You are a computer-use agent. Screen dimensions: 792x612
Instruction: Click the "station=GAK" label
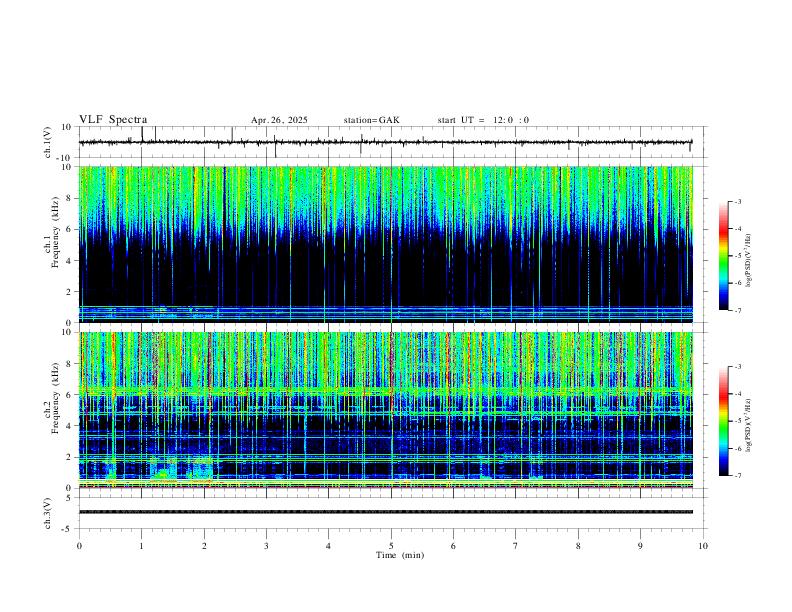[371, 120]
